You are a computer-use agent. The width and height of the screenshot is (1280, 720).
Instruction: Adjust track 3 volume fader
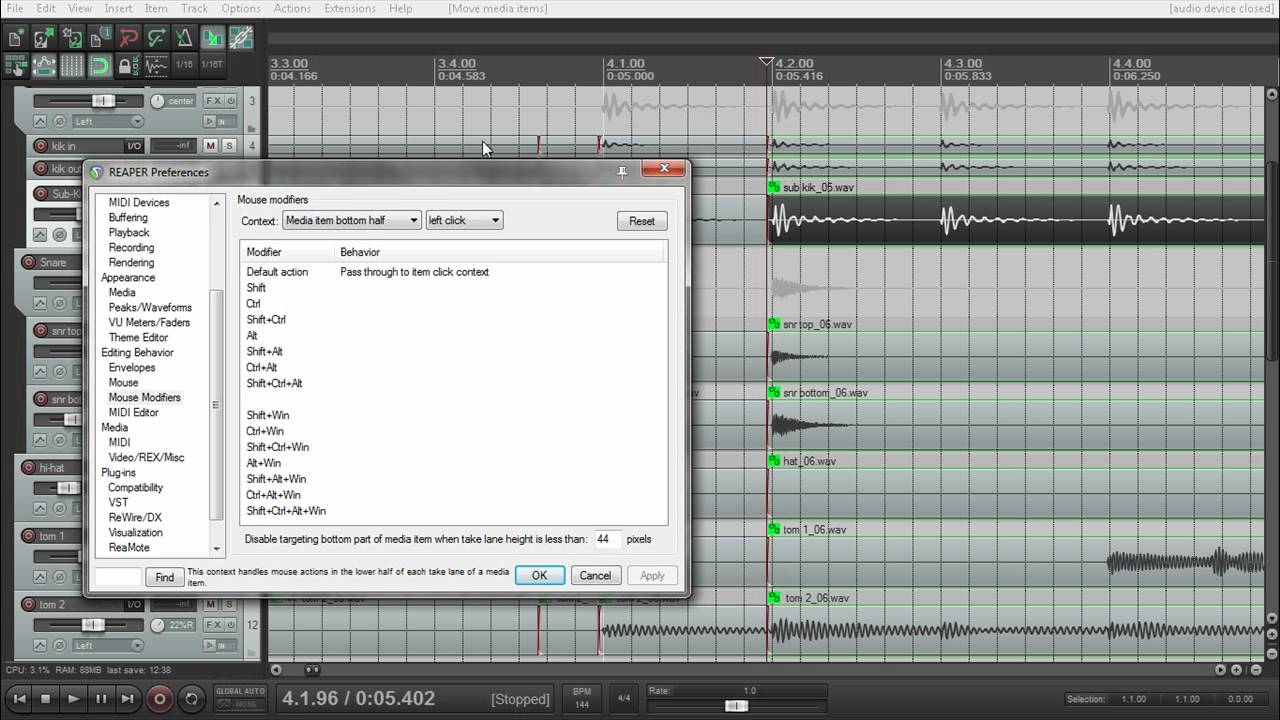pos(104,101)
